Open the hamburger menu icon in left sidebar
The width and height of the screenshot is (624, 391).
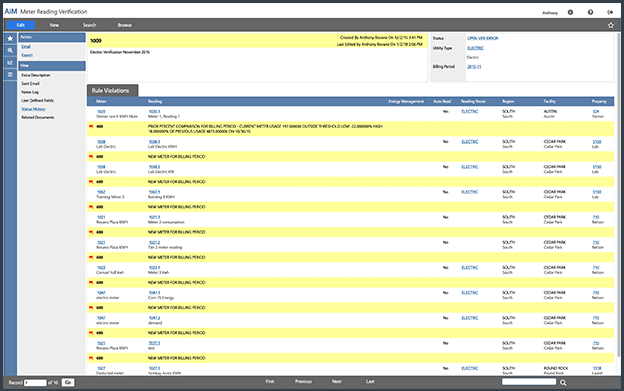pos(10,74)
